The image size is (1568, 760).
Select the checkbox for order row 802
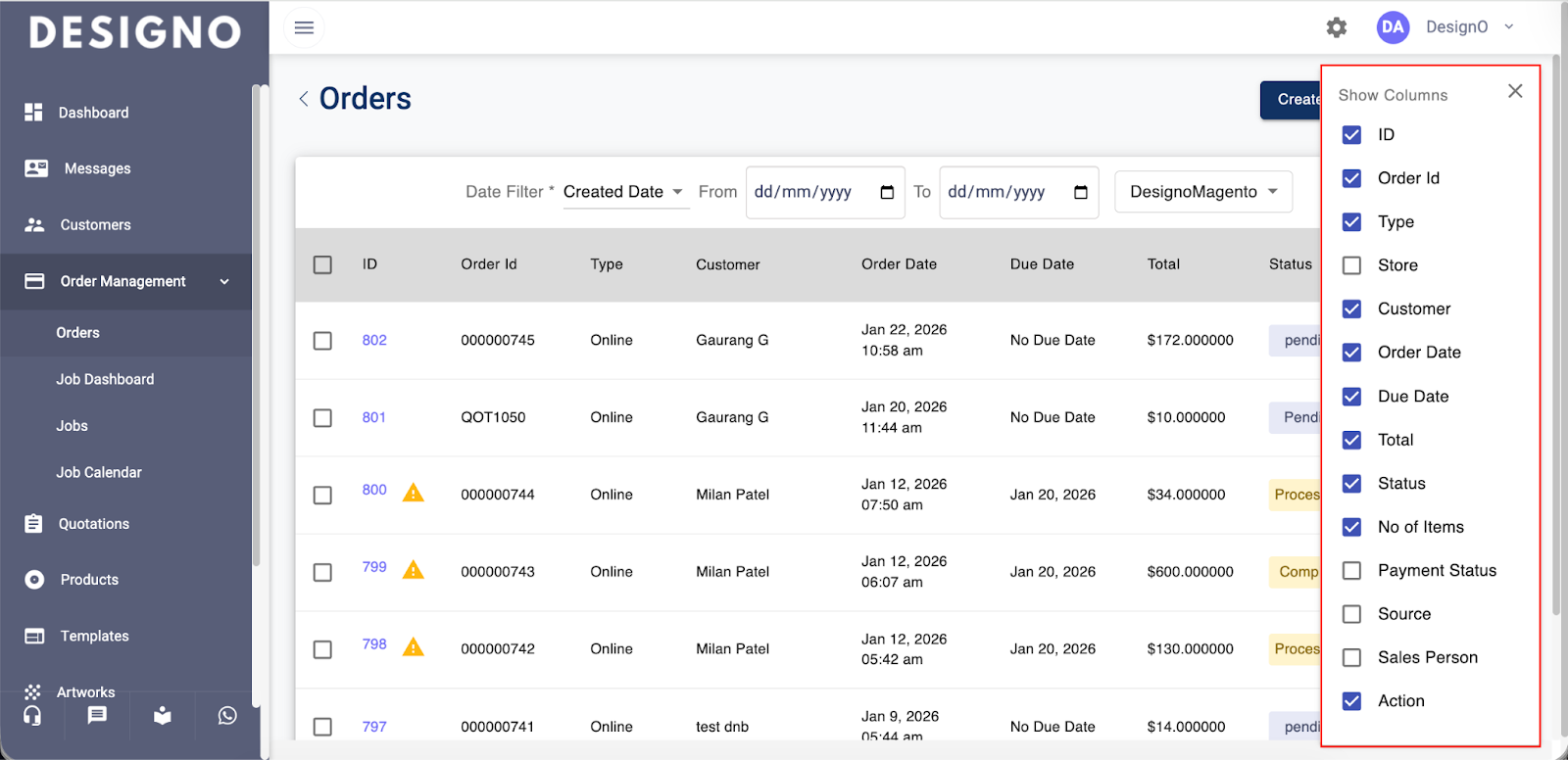pyautogui.click(x=322, y=341)
